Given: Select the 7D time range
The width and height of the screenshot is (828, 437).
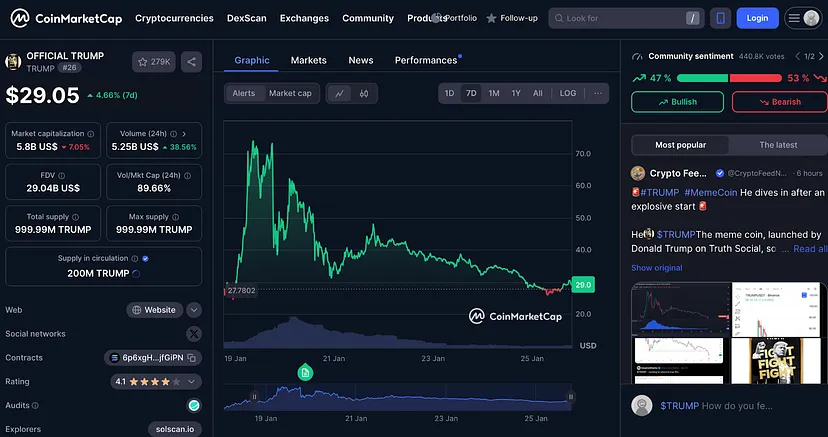Looking at the screenshot, I should point(471,93).
